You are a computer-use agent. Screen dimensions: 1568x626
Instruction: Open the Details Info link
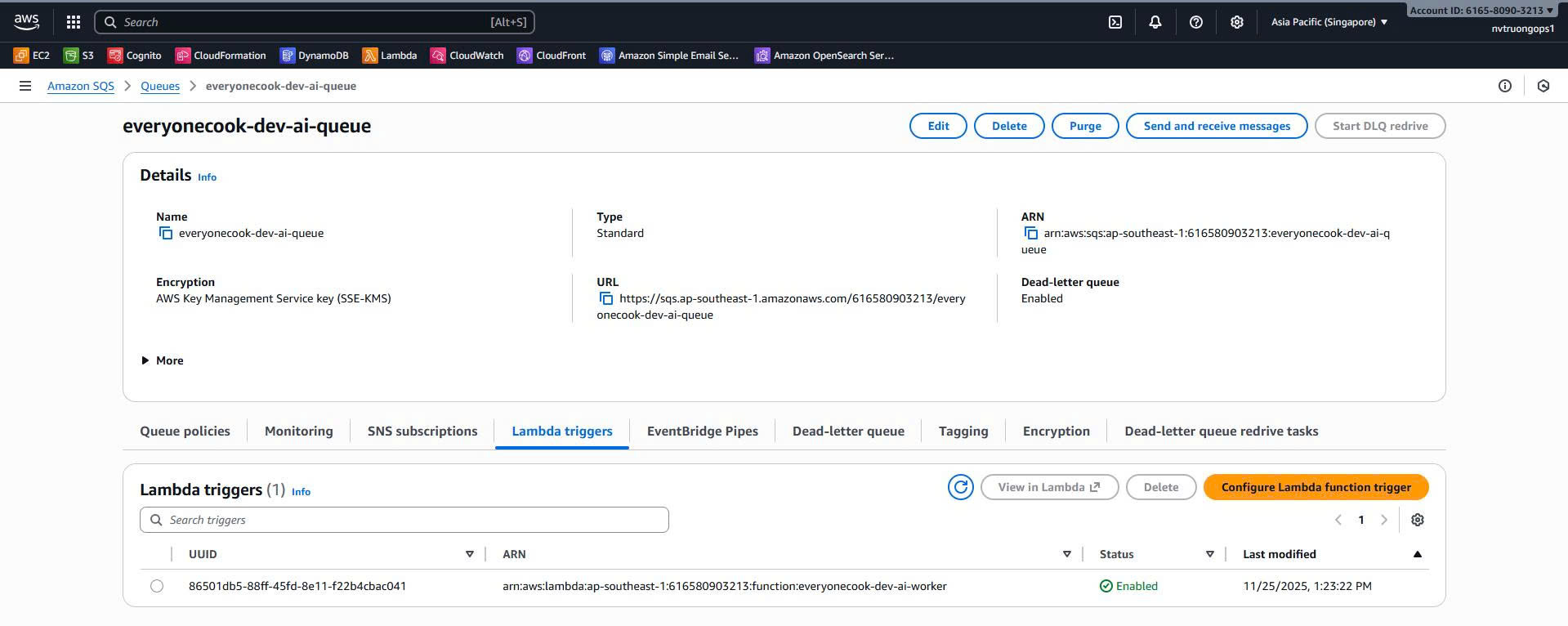tap(207, 177)
